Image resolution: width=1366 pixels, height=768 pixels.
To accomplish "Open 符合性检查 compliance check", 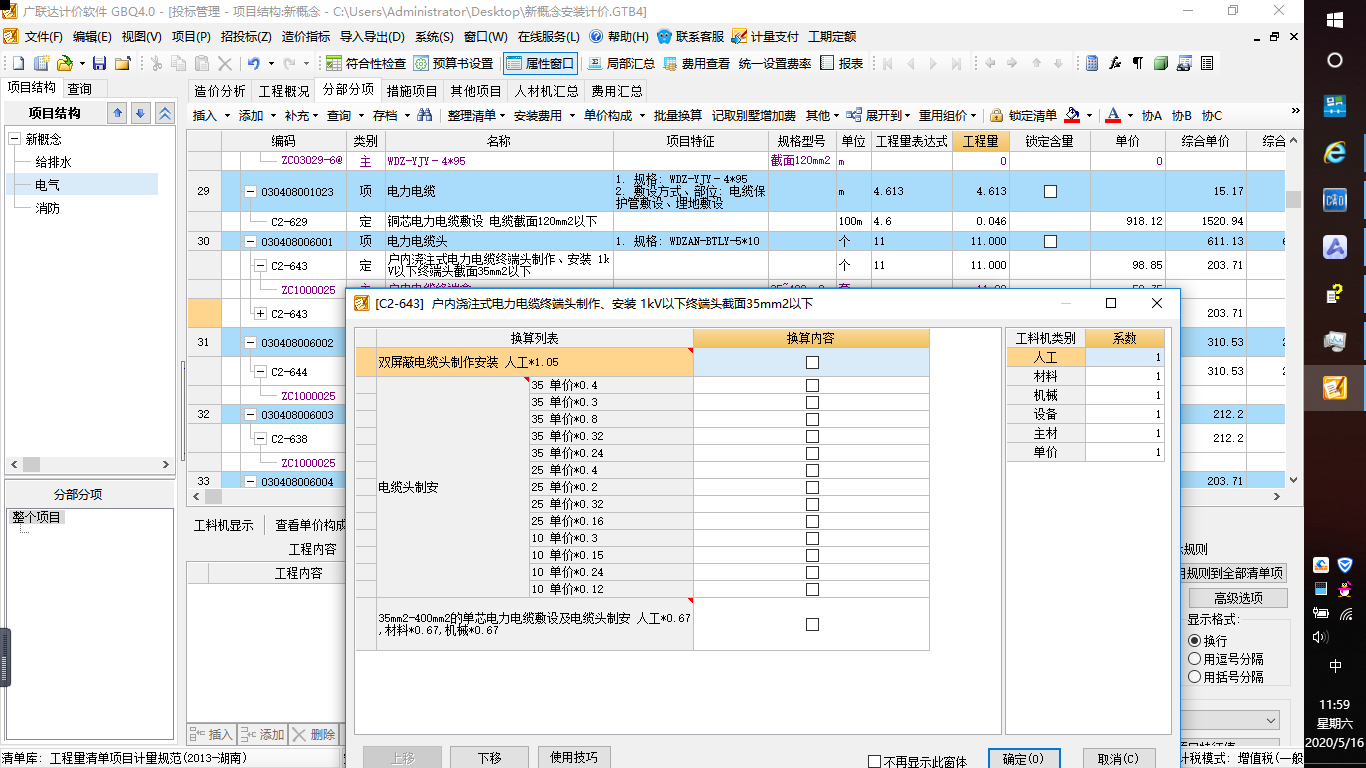I will coord(367,63).
